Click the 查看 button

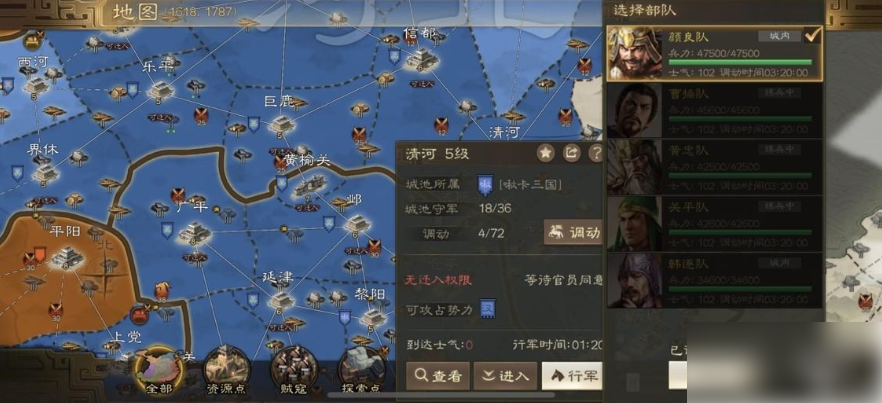(x=438, y=376)
